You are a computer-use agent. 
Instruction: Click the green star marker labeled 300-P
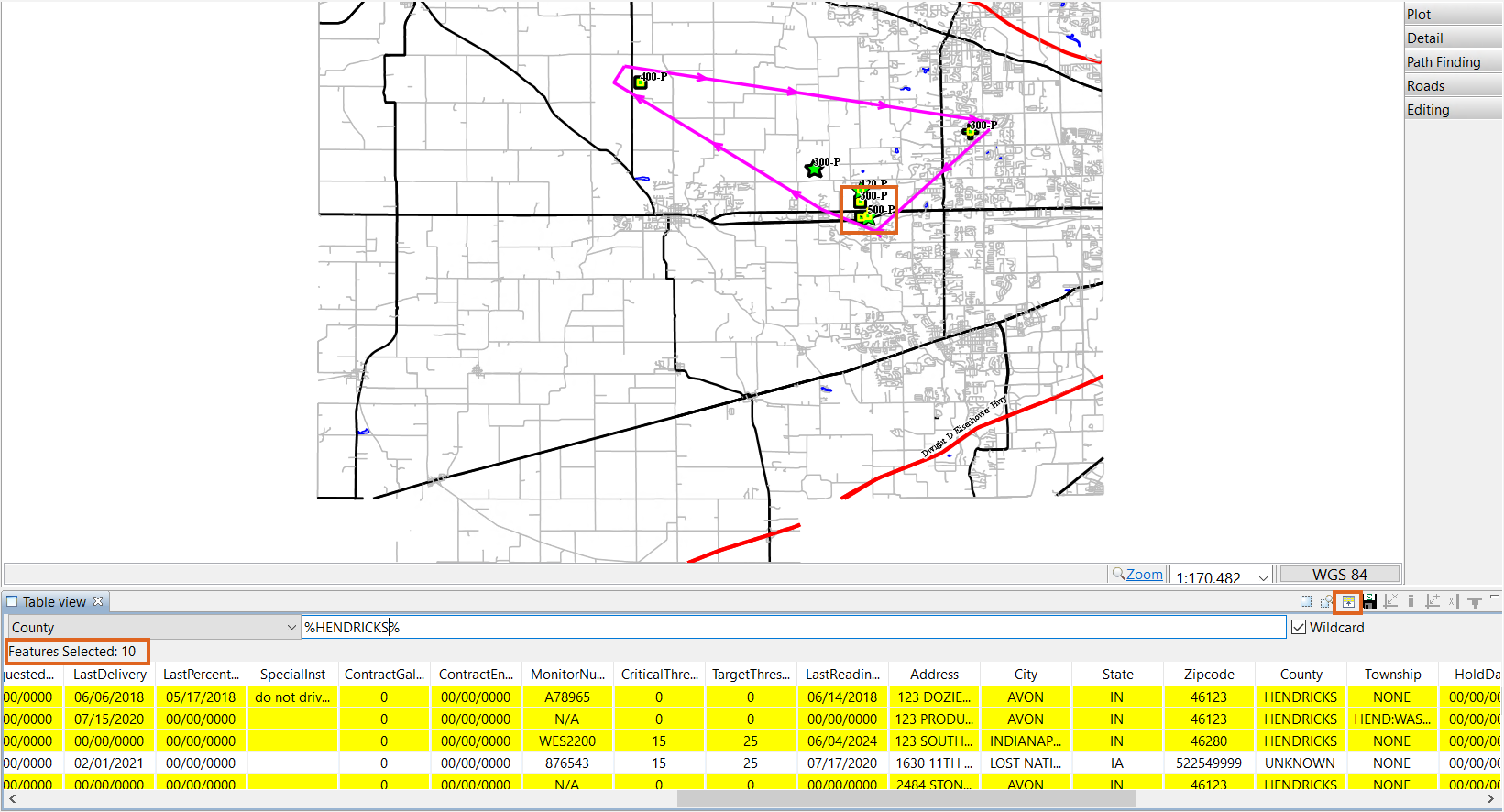click(814, 169)
